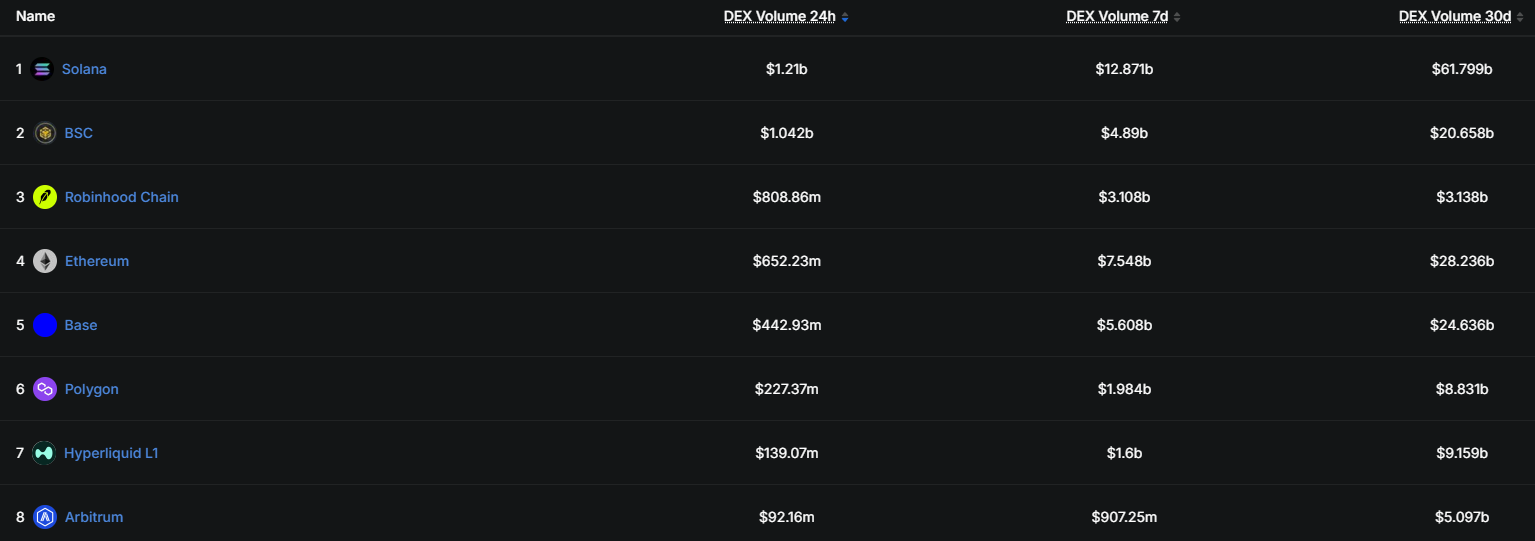Viewport: 1535px width, 541px height.
Task: Open the Robinhood Chain link
Action: [122, 197]
